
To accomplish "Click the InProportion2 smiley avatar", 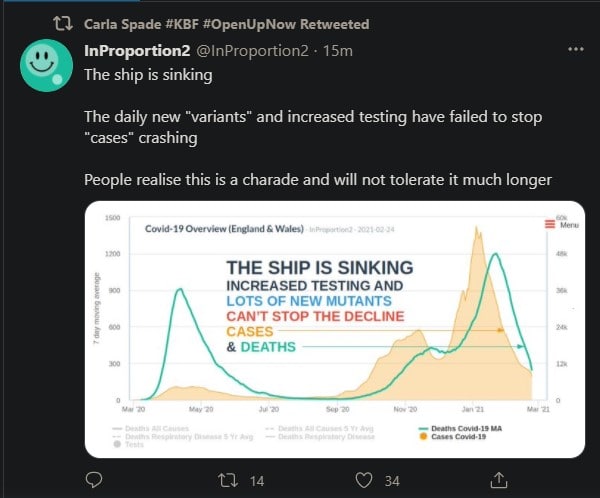I will coord(46,65).
